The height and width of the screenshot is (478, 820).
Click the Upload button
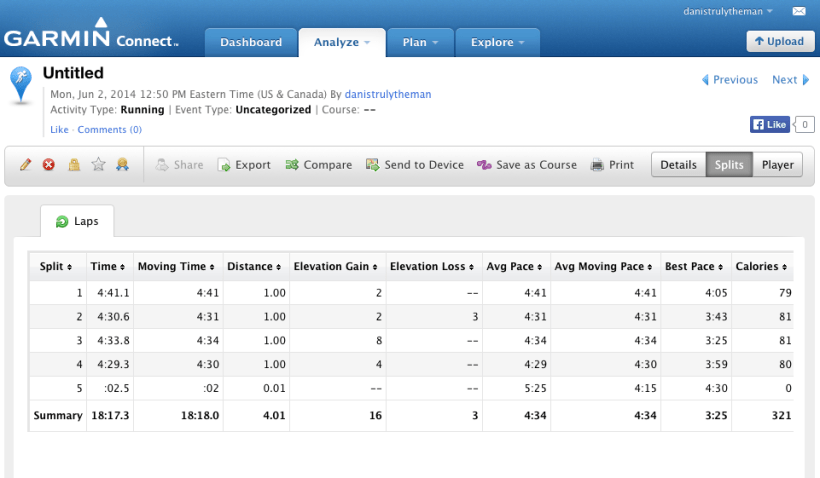pos(780,41)
